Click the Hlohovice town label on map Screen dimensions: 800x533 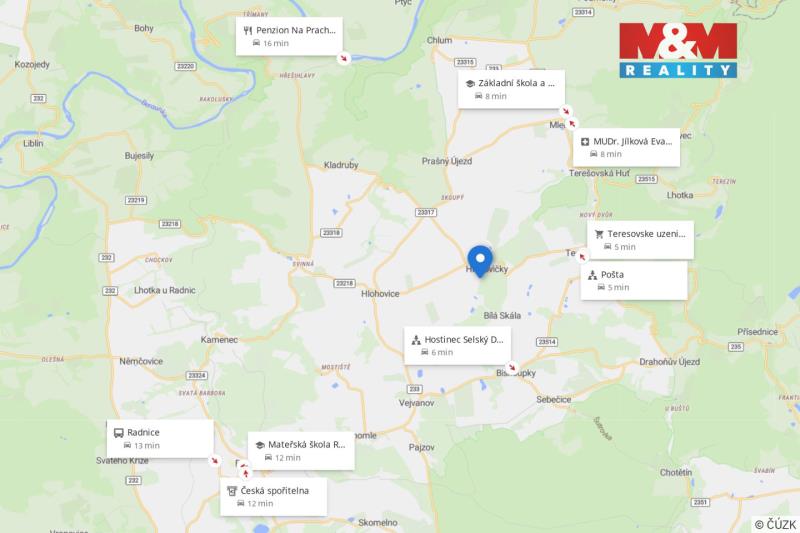coord(380,294)
